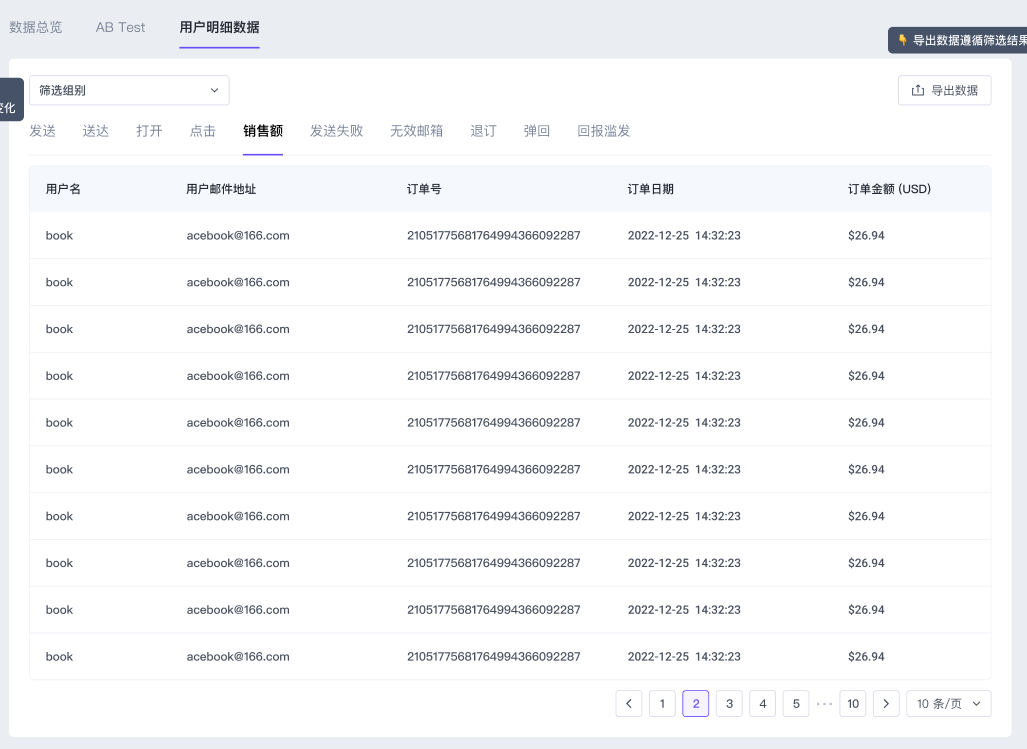Go to page 3 in pagination
The height and width of the screenshot is (749, 1027).
729,704
